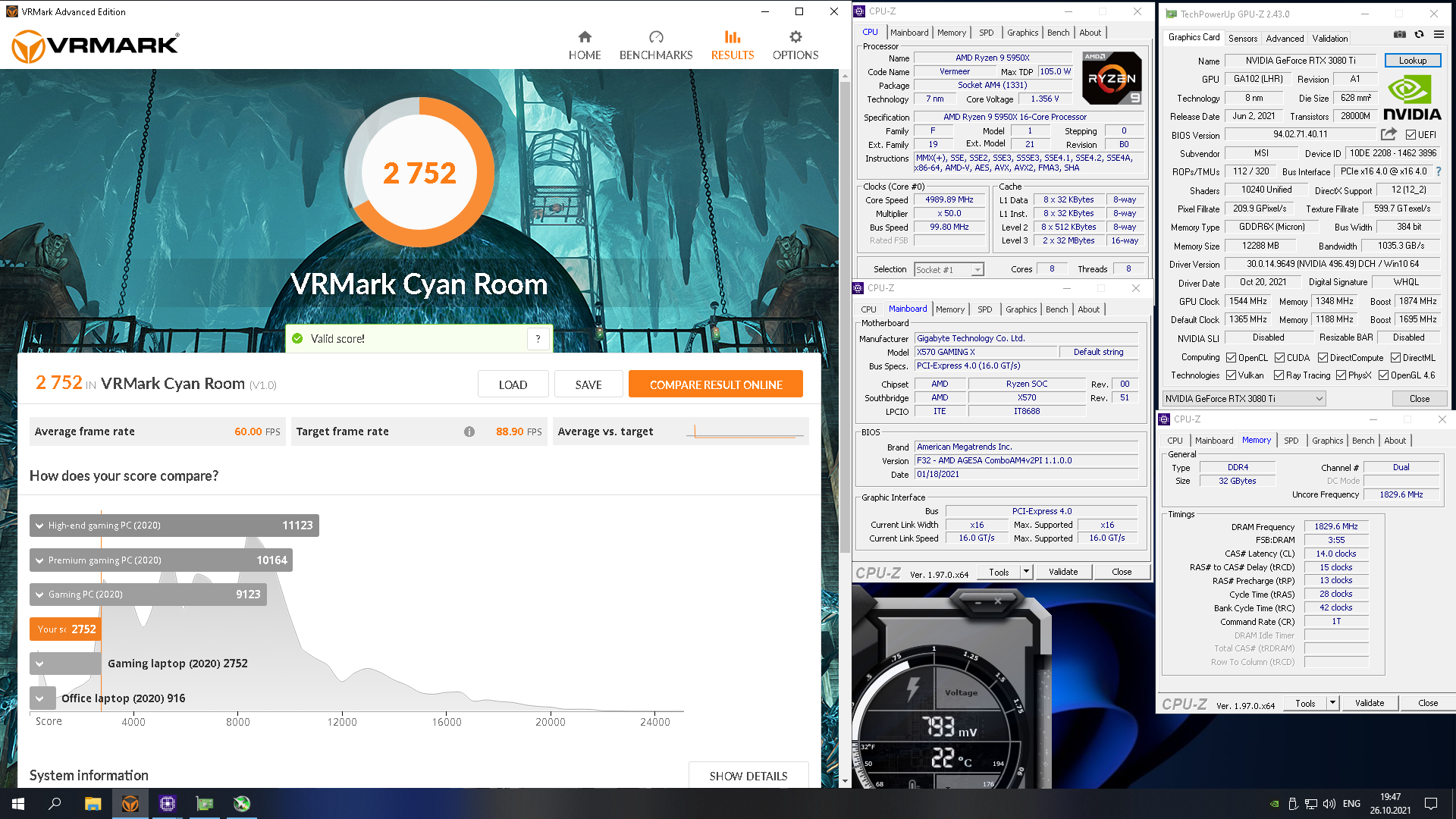
Task: Toggle the PhysX checkbox
Action: [1341, 375]
